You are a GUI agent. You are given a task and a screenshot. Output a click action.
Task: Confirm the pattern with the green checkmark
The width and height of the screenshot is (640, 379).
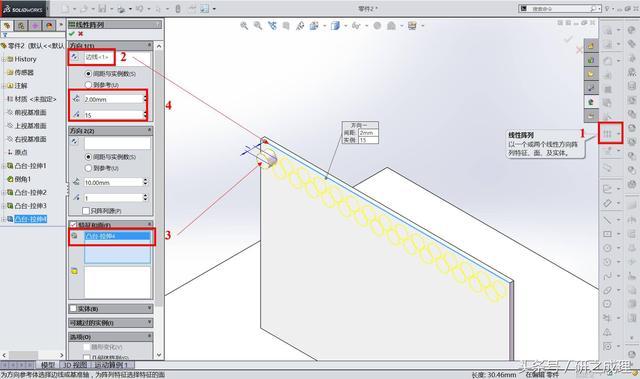tap(72, 34)
